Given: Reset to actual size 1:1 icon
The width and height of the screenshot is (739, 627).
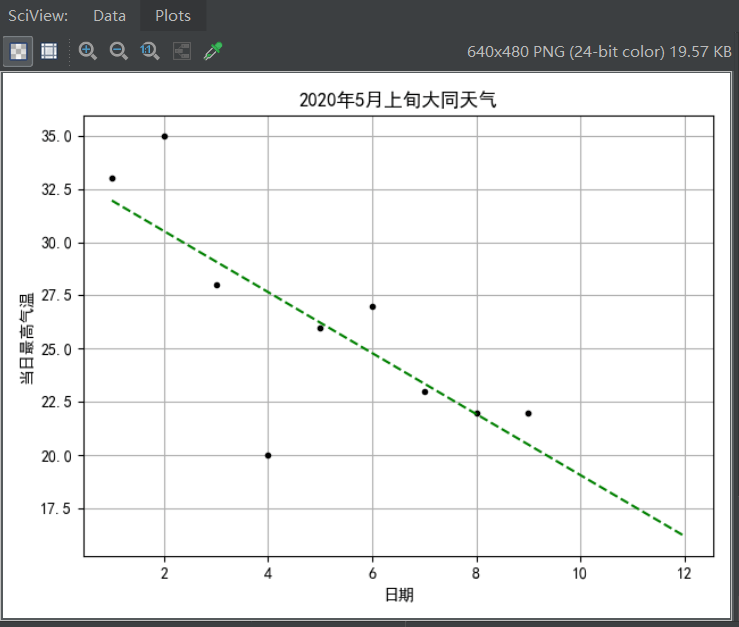Looking at the screenshot, I should point(150,51).
